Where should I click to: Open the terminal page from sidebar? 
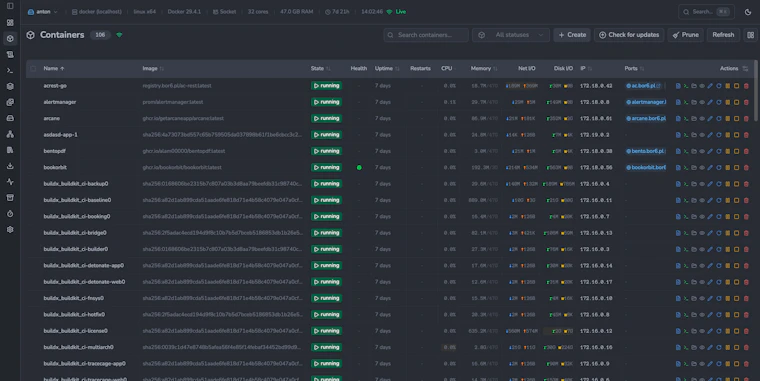10,70
